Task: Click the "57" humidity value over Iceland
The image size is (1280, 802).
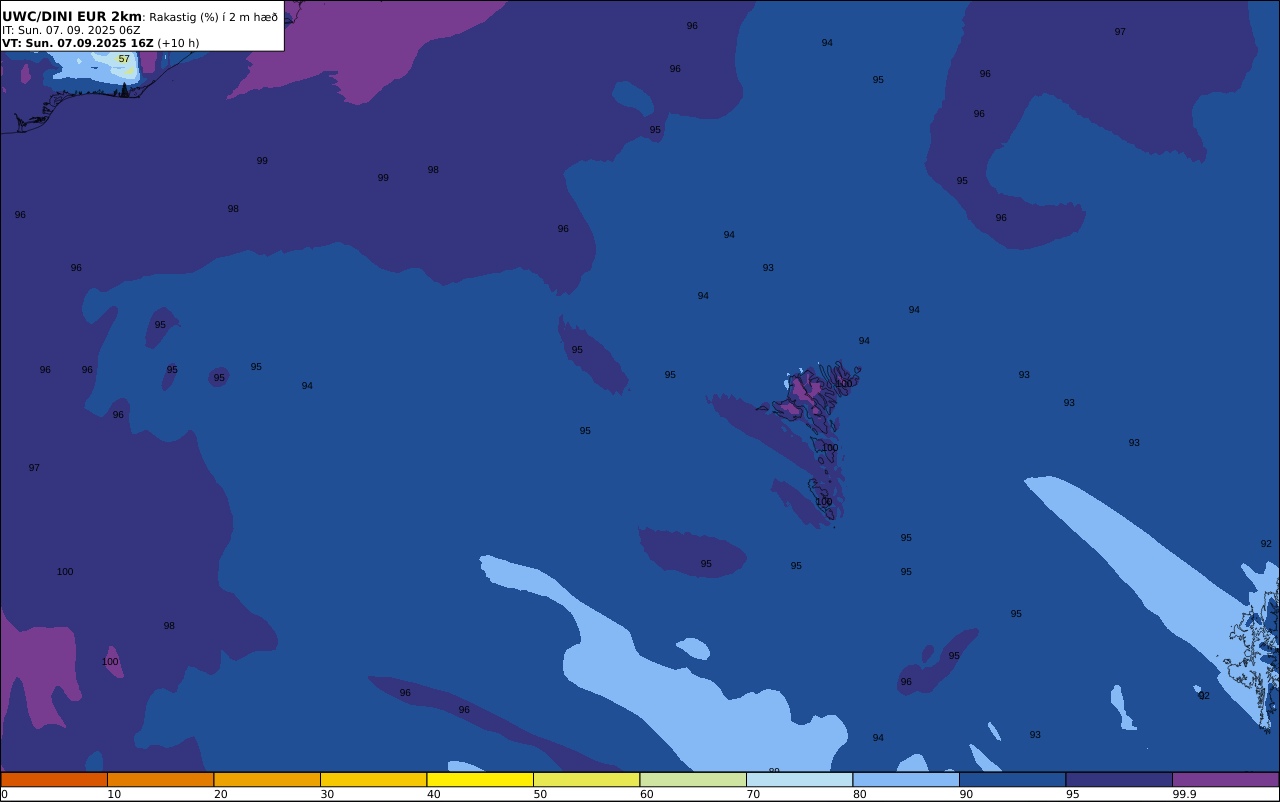Action: pos(124,59)
